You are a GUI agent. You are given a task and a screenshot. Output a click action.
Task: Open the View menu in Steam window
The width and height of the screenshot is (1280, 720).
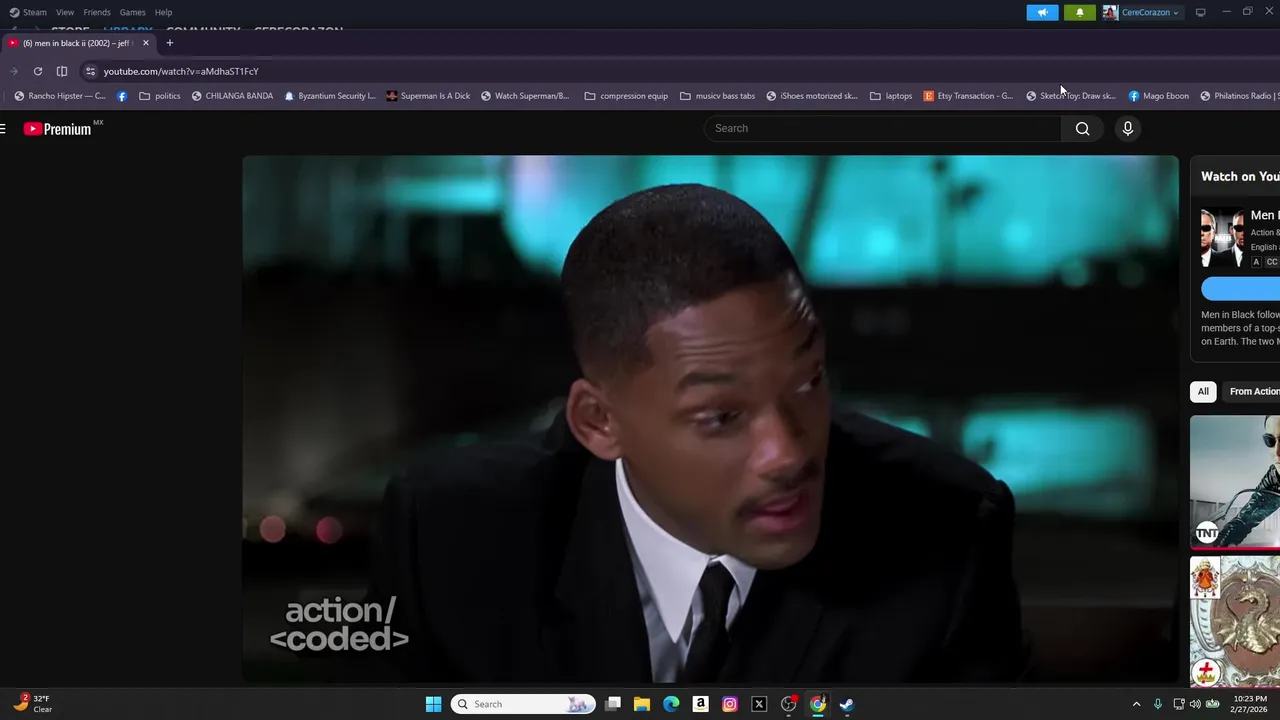click(x=65, y=12)
